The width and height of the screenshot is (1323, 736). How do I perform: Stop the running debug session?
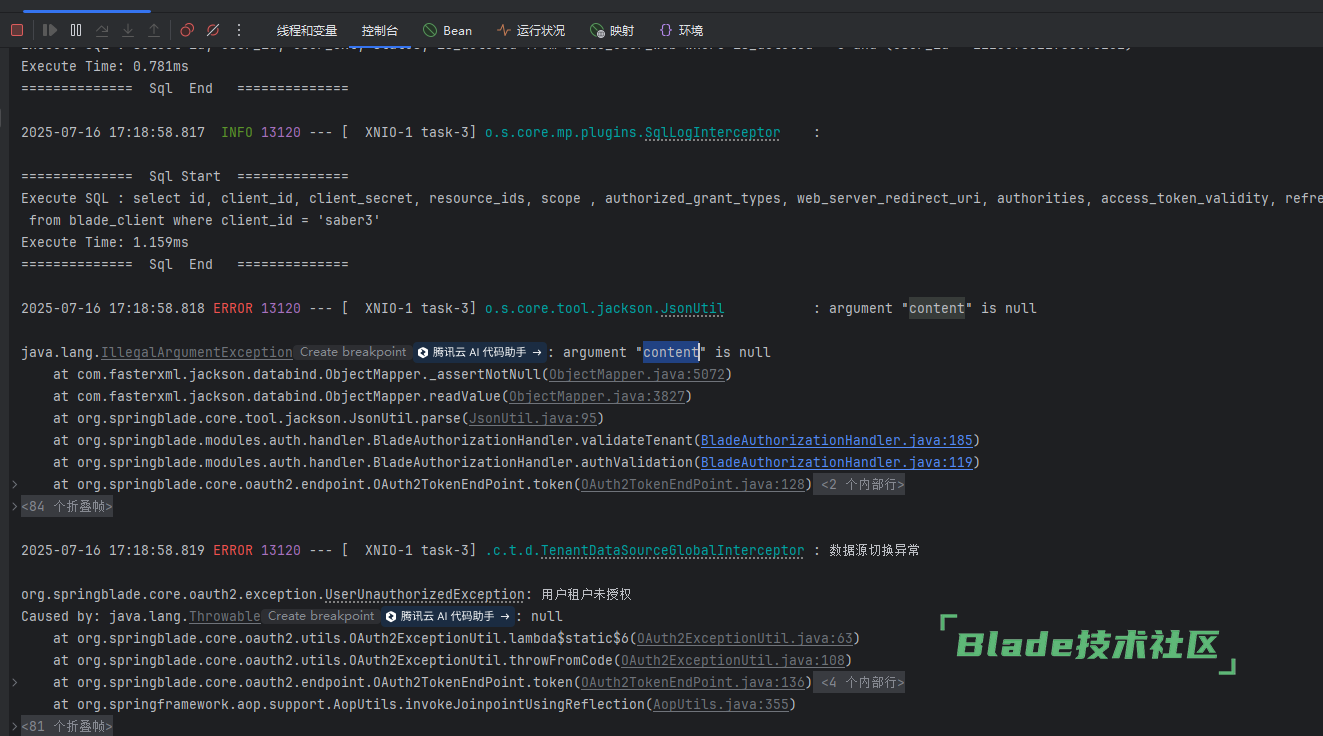click(x=17, y=30)
